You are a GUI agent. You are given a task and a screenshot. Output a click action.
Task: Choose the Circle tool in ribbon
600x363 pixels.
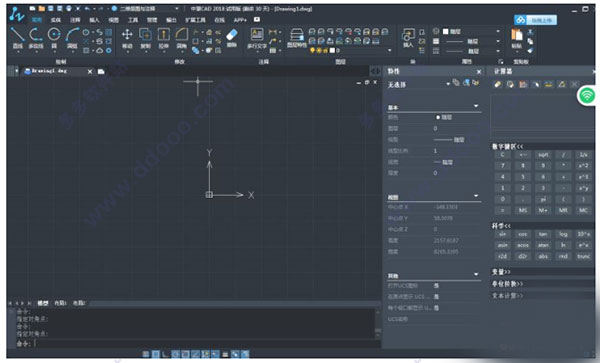54,37
